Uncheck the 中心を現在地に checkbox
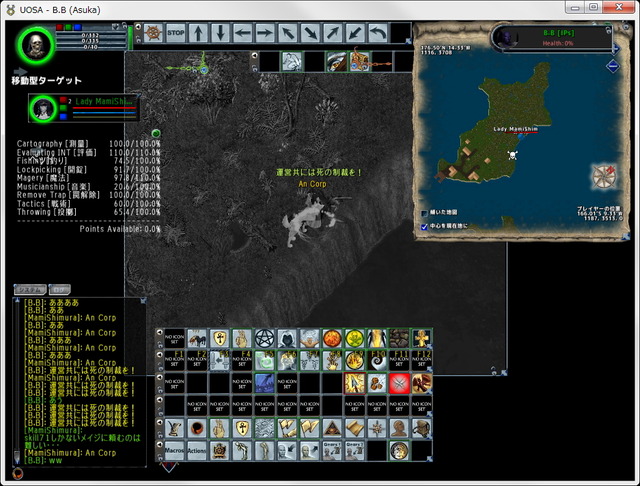This screenshot has height=486, width=640. click(x=424, y=226)
